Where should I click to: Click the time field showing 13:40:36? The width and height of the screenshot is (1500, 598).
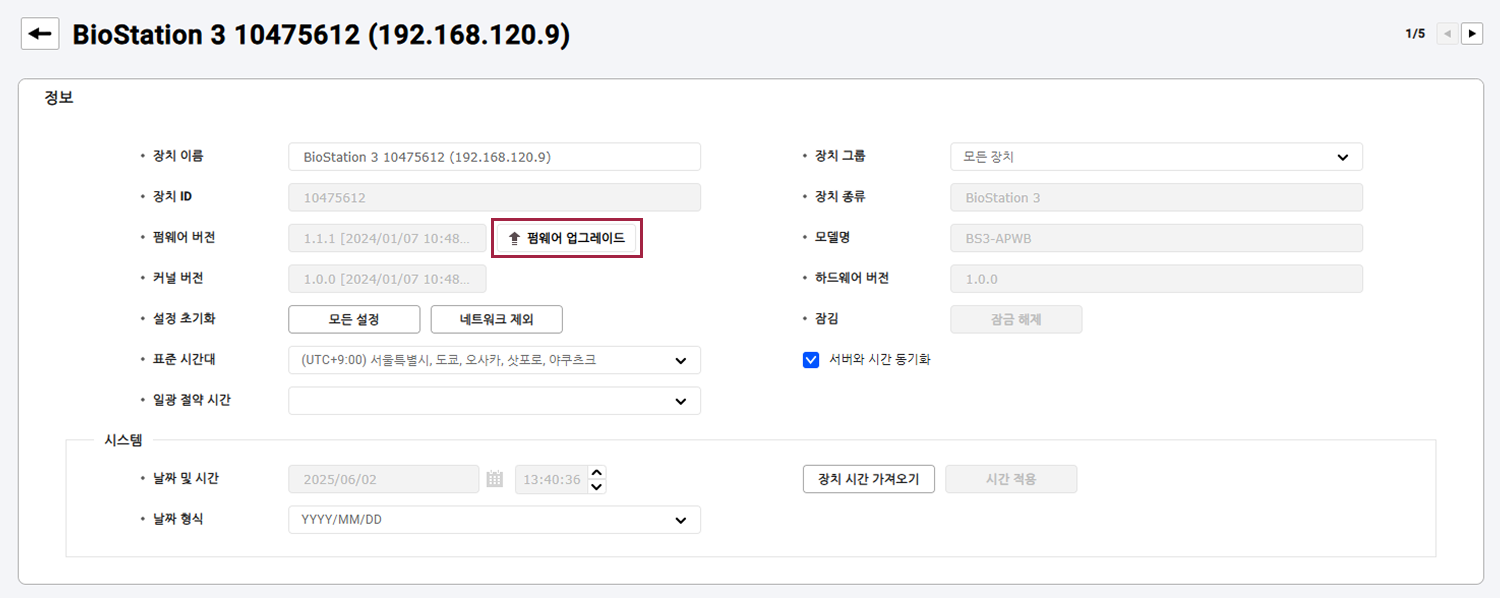coord(550,480)
